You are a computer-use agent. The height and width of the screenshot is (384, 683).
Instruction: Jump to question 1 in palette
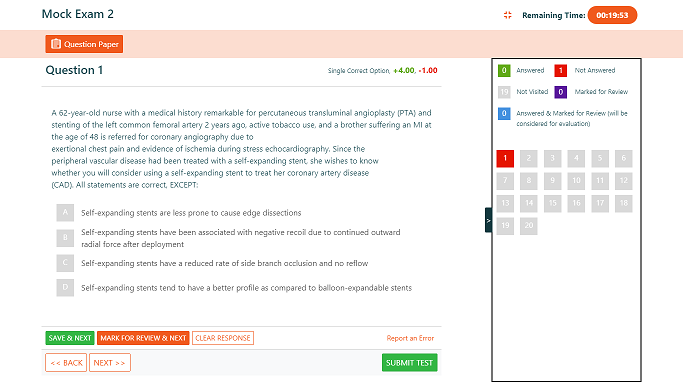pos(505,158)
